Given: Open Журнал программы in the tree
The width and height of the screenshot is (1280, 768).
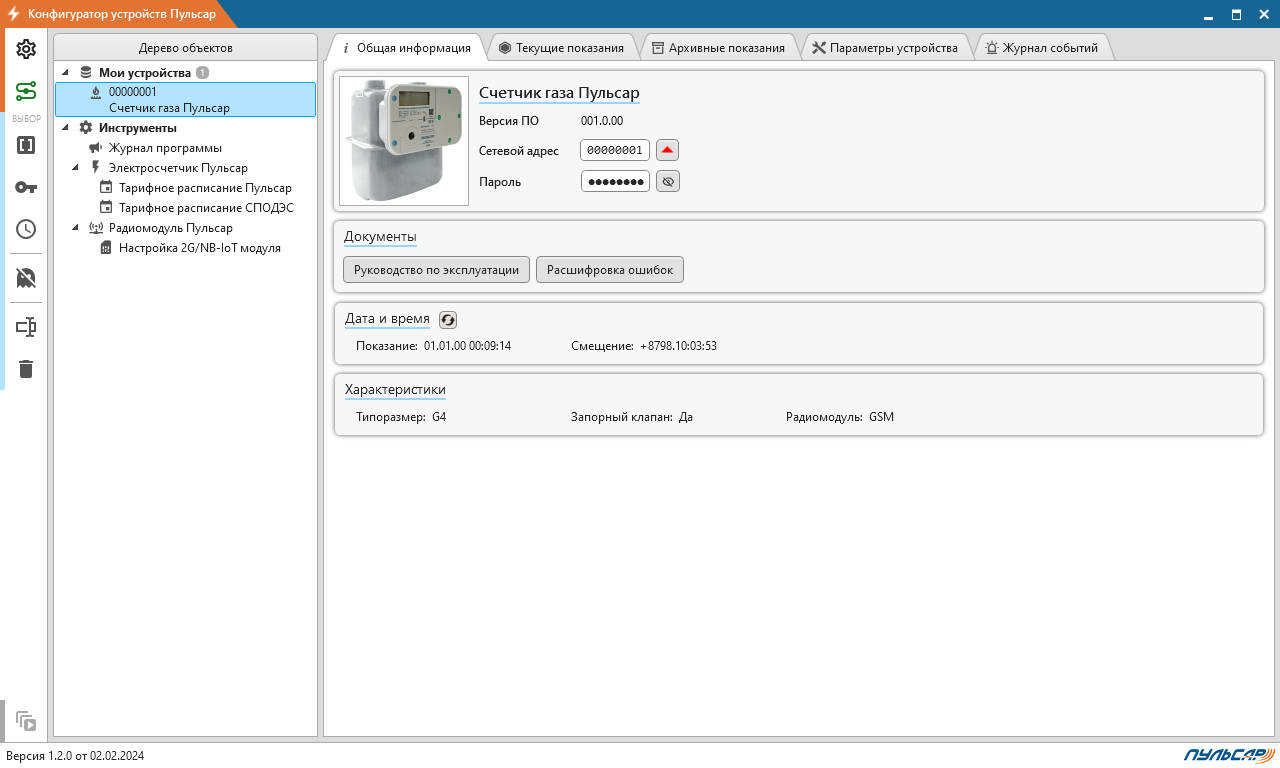Looking at the screenshot, I should tap(165, 148).
